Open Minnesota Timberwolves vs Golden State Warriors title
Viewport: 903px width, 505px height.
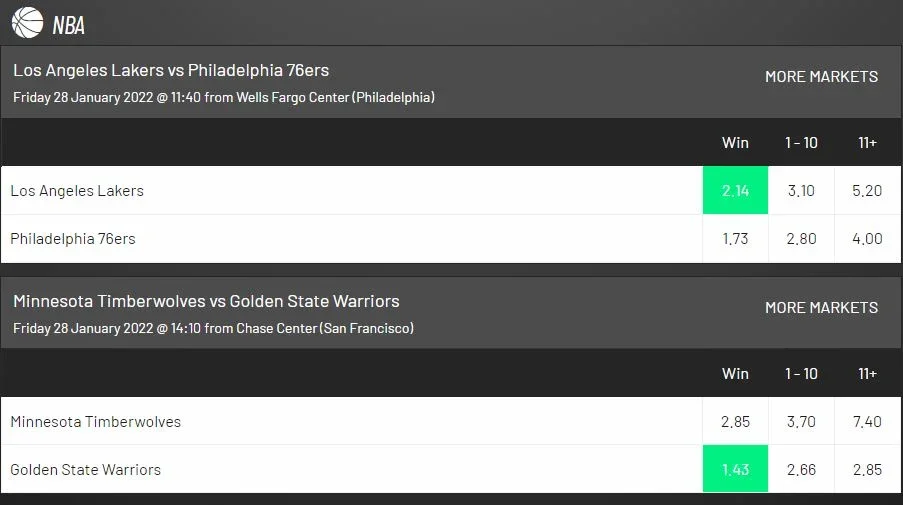[206, 301]
